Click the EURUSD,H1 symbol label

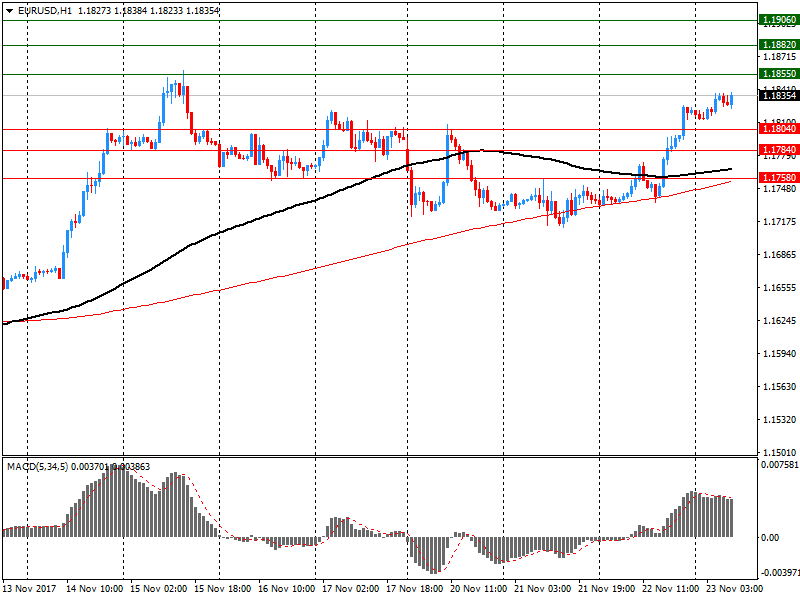click(x=45, y=11)
